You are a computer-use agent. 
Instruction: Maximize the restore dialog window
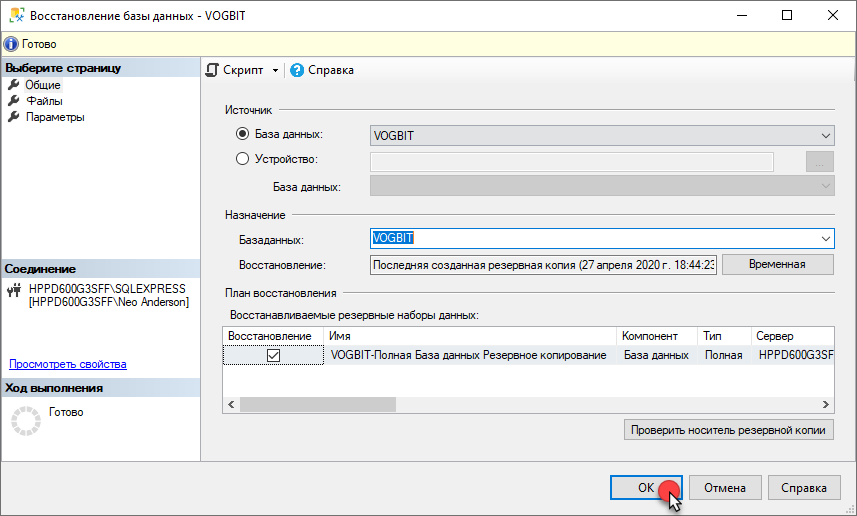pyautogui.click(x=787, y=15)
